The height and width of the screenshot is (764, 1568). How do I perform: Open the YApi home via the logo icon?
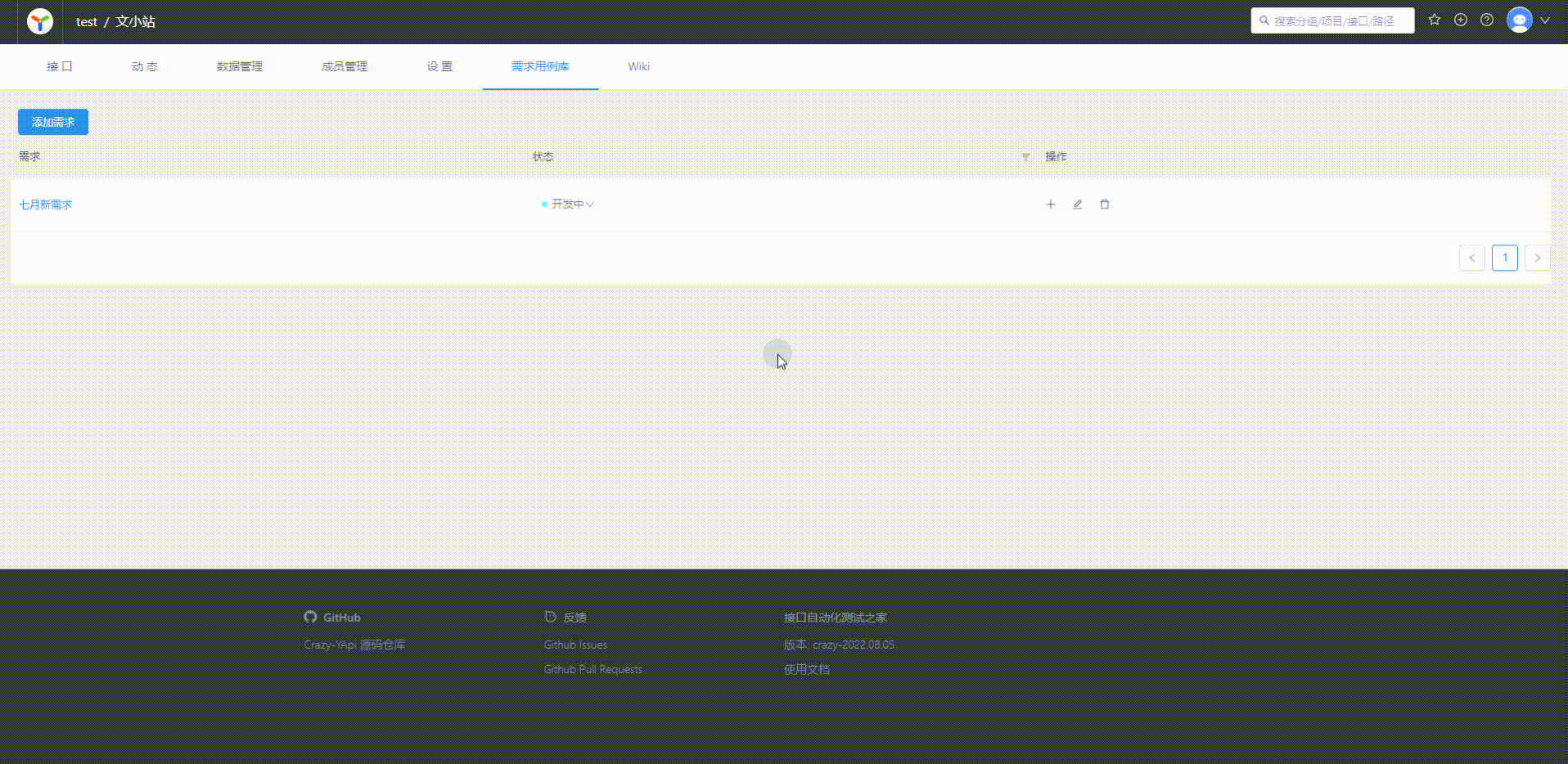coord(38,21)
